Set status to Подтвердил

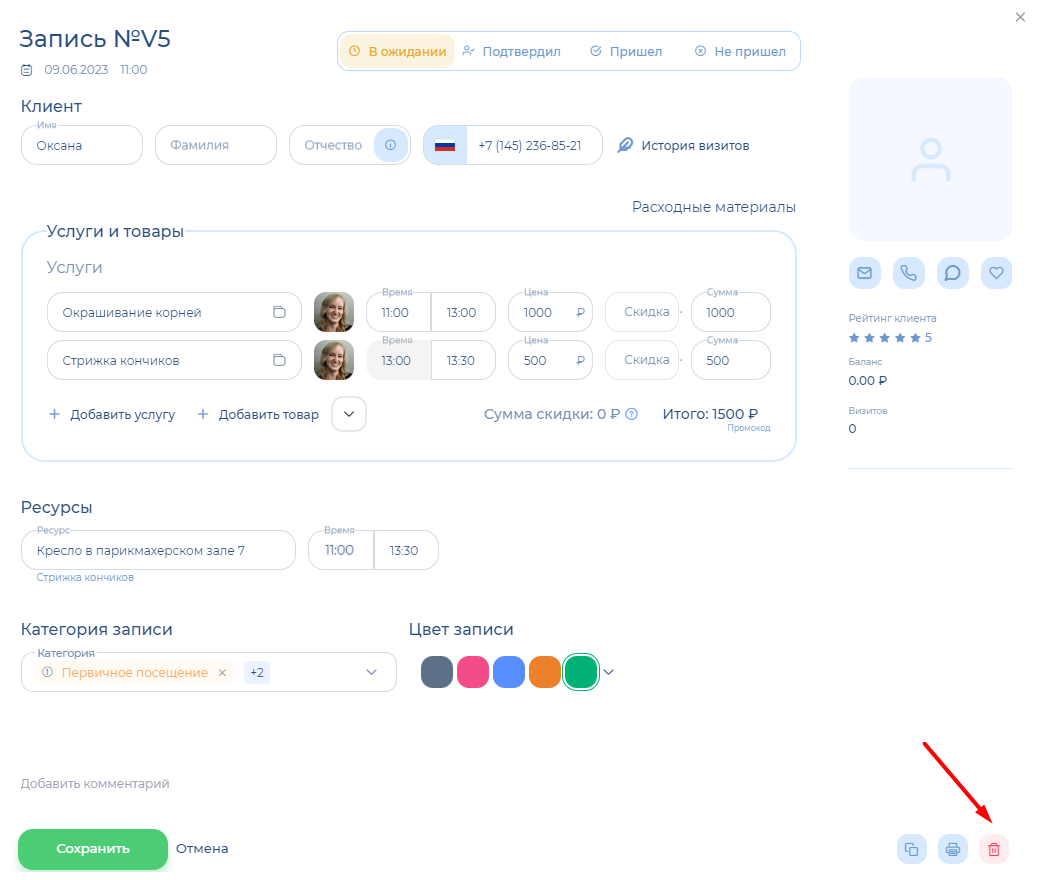pyautogui.click(x=512, y=51)
